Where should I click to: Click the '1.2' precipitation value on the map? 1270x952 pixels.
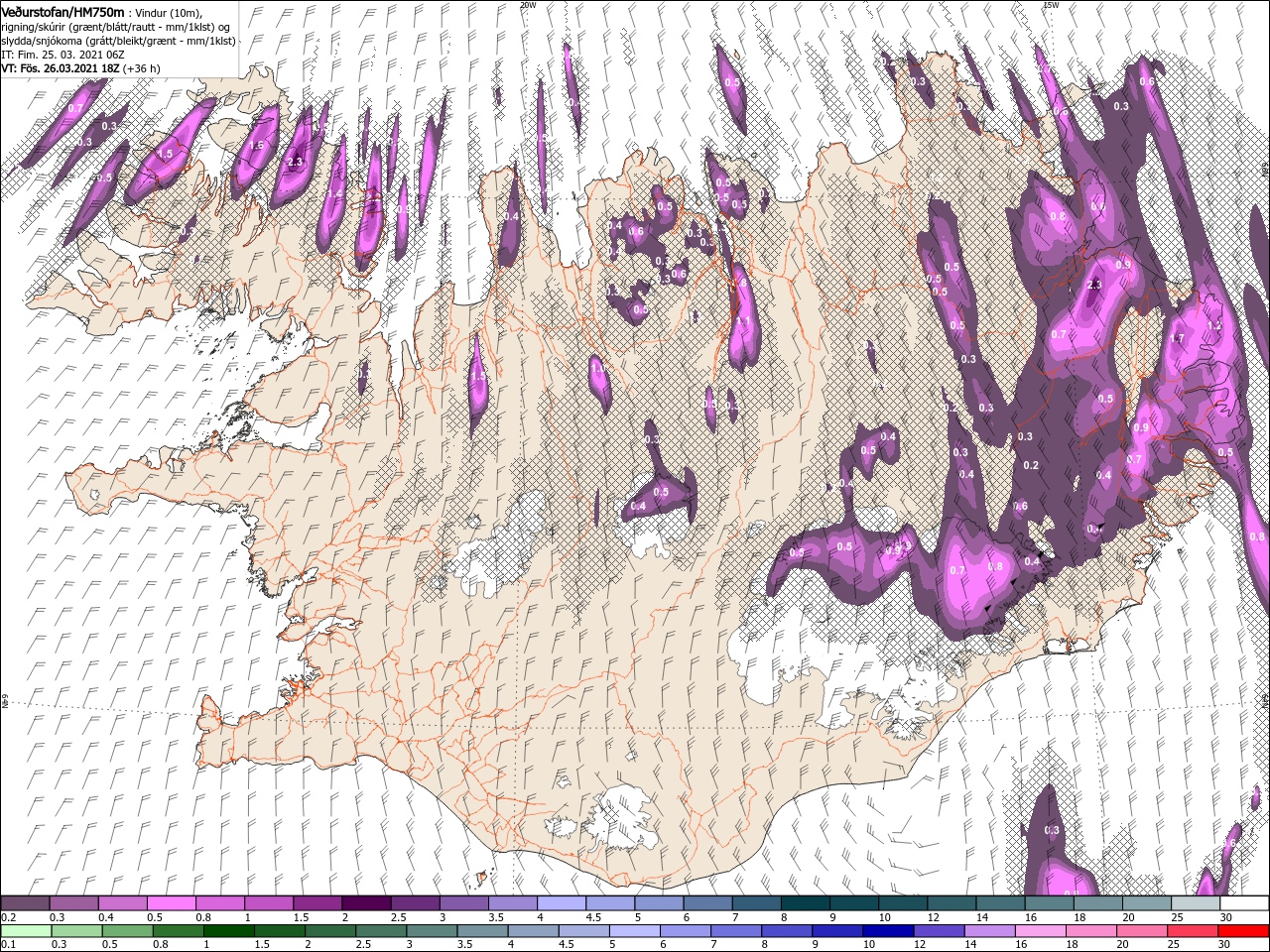[1212, 325]
